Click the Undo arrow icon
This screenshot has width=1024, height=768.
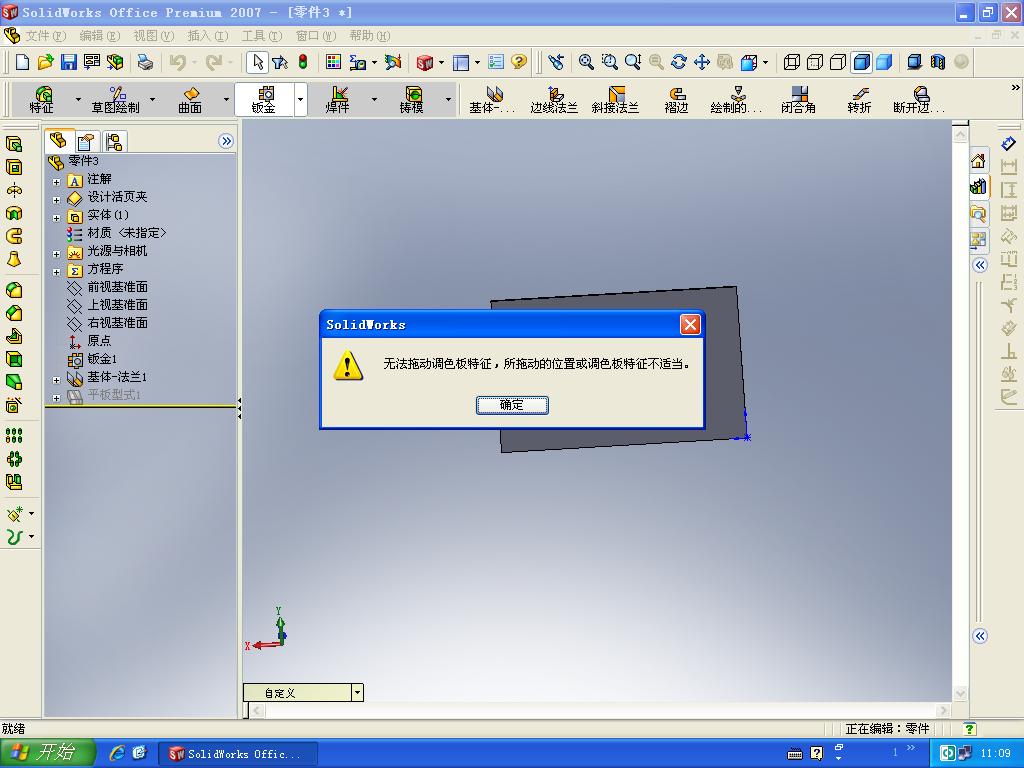coord(177,62)
